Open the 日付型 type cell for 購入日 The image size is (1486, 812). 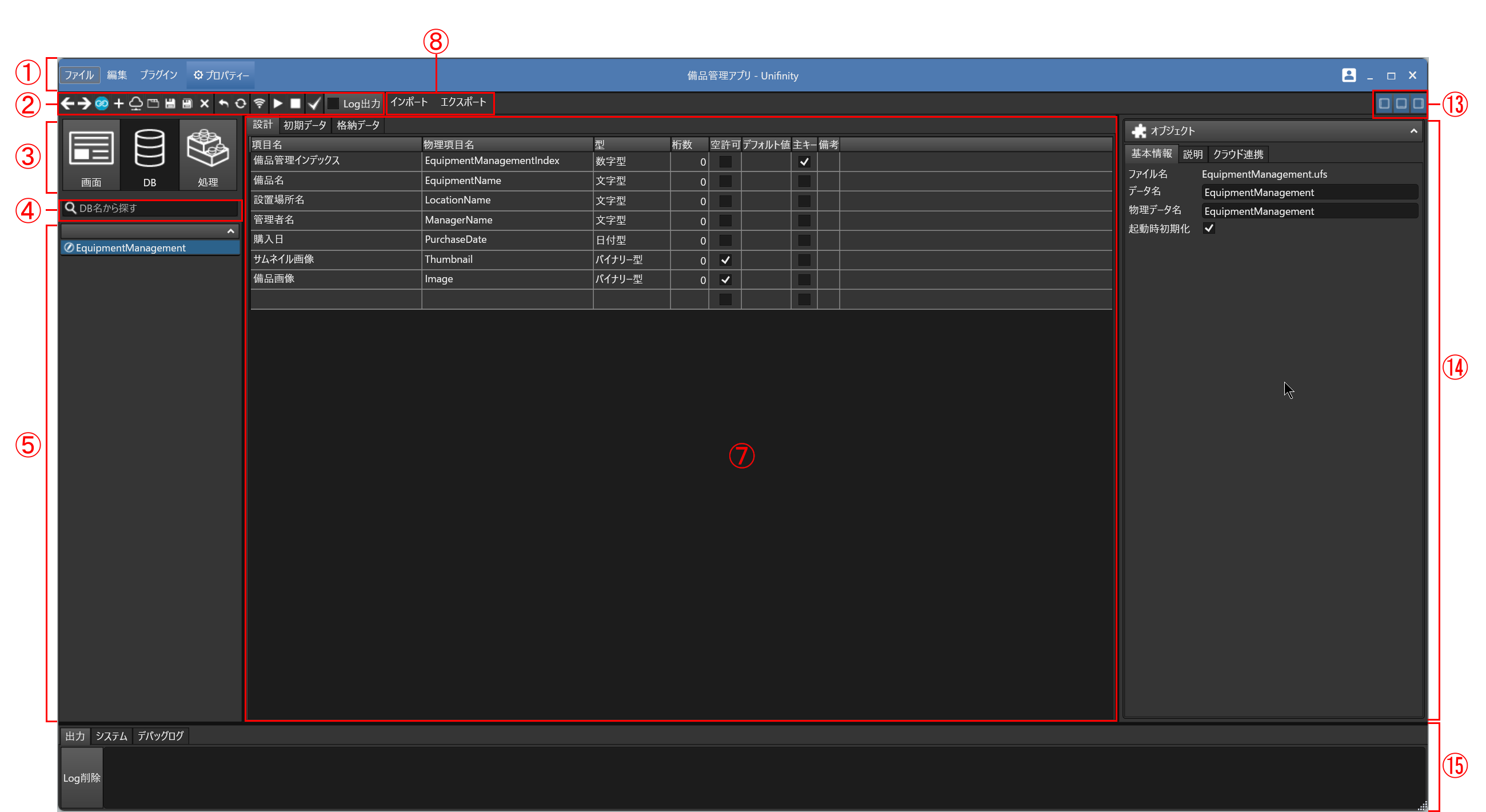[x=631, y=240]
